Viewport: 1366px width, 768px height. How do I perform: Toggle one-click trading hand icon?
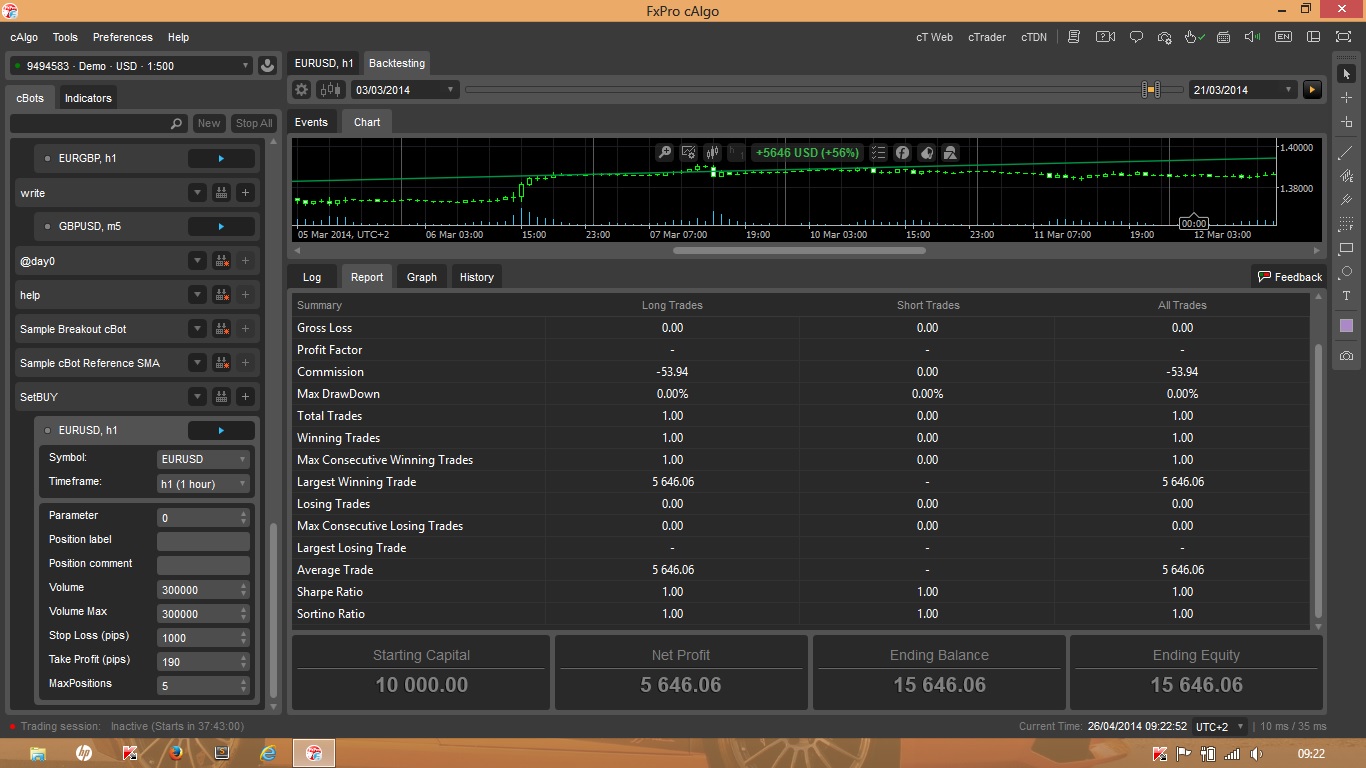[1193, 37]
